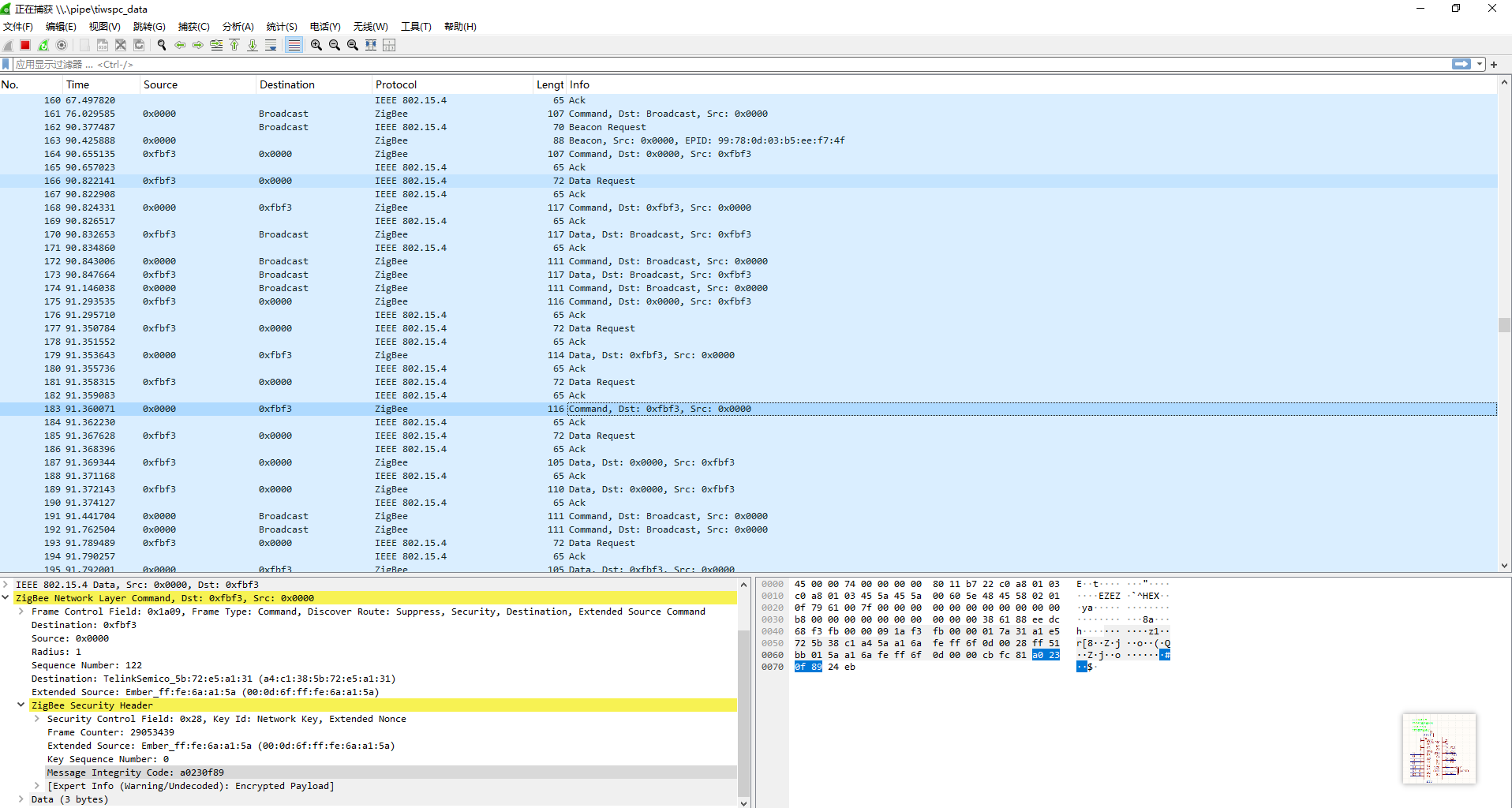Click the find packet magnifier icon
The height and width of the screenshot is (808, 1512).
162,45
